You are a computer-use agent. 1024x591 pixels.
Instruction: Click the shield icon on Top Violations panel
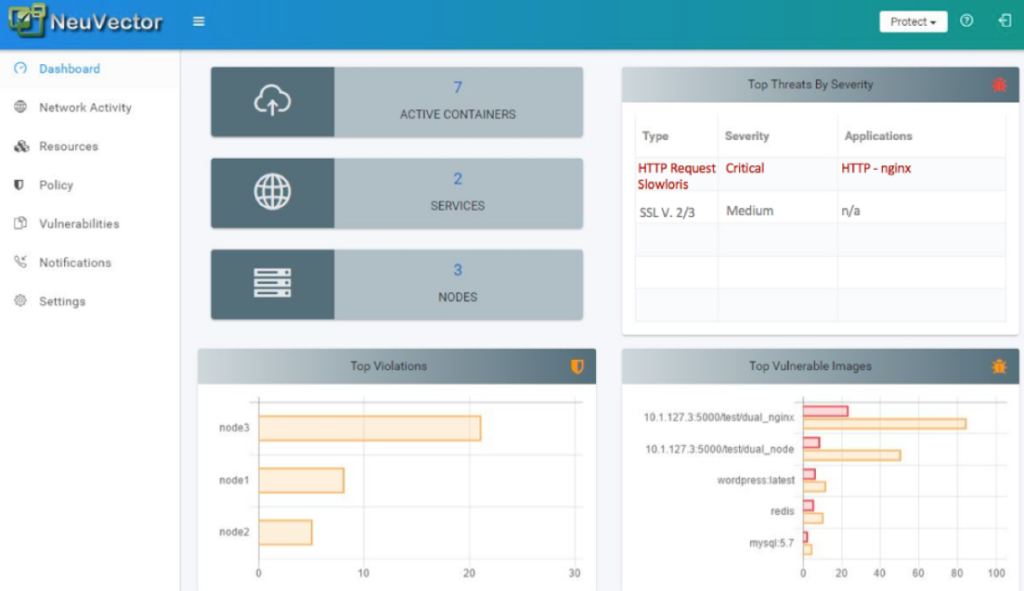(x=577, y=366)
